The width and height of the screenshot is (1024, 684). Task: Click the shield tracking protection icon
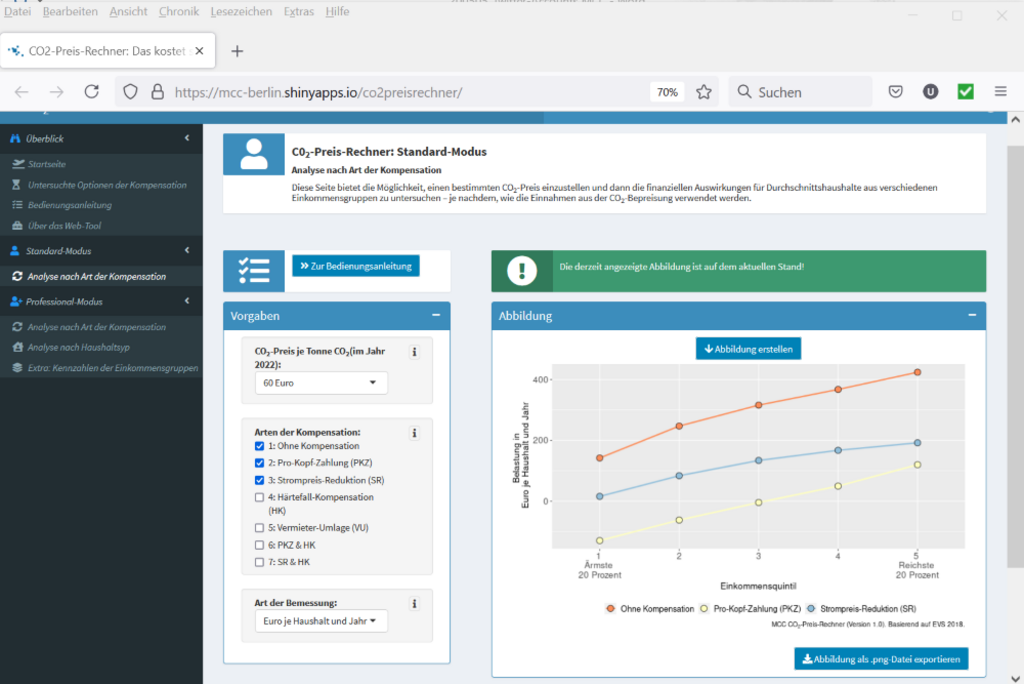click(131, 92)
